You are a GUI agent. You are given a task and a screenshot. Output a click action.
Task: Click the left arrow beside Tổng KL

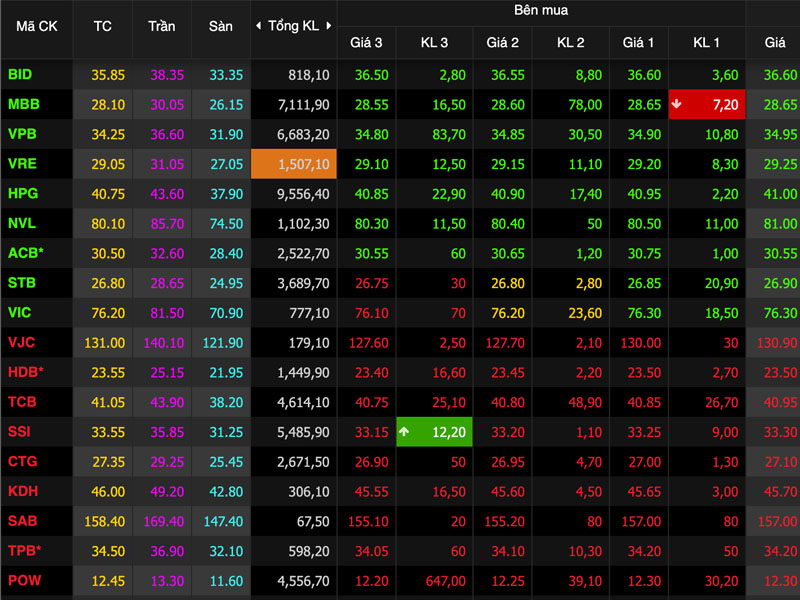point(258,26)
